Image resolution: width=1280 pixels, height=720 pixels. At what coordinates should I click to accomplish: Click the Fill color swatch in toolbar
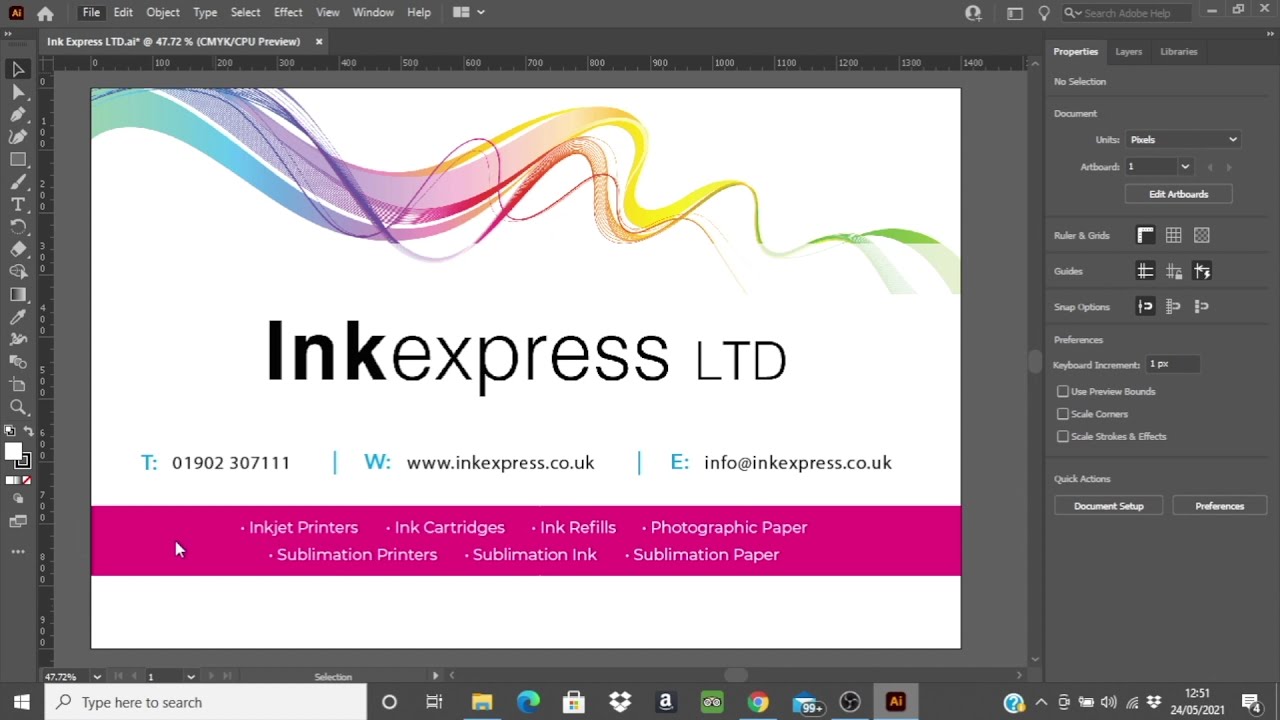[x=13, y=452]
